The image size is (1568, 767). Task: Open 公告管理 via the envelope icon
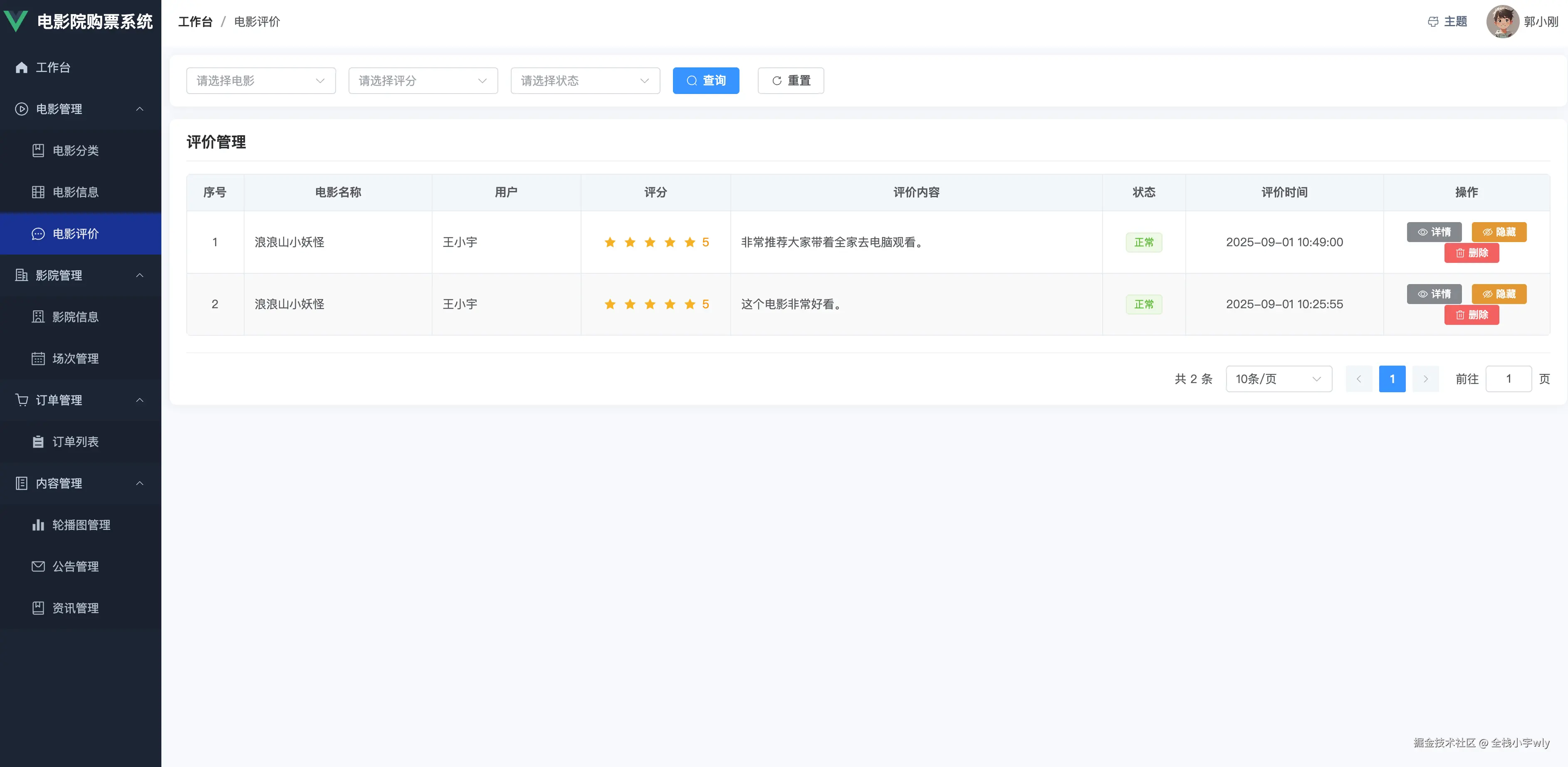pyautogui.click(x=38, y=566)
